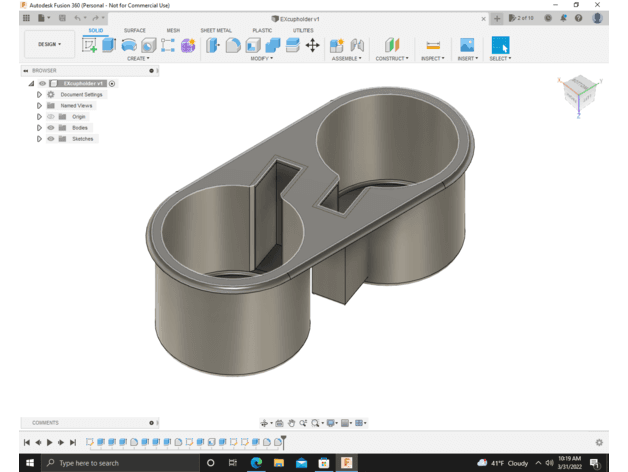Select the Move/Copy tool

click(x=312, y=45)
